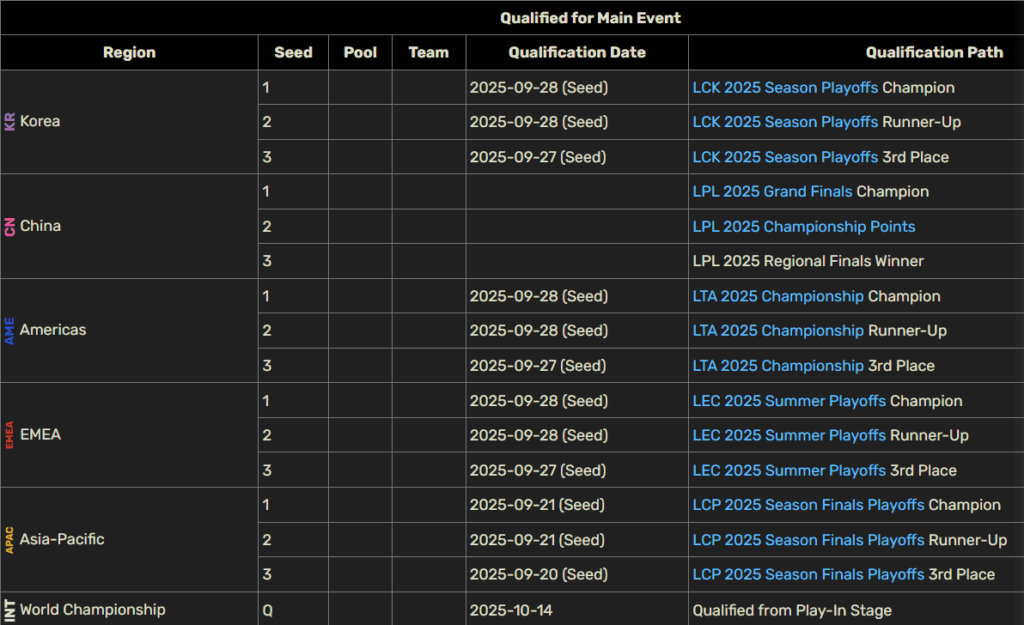Click the CN region icon beside China
This screenshot has width=1024, height=625.
[x=10, y=227]
